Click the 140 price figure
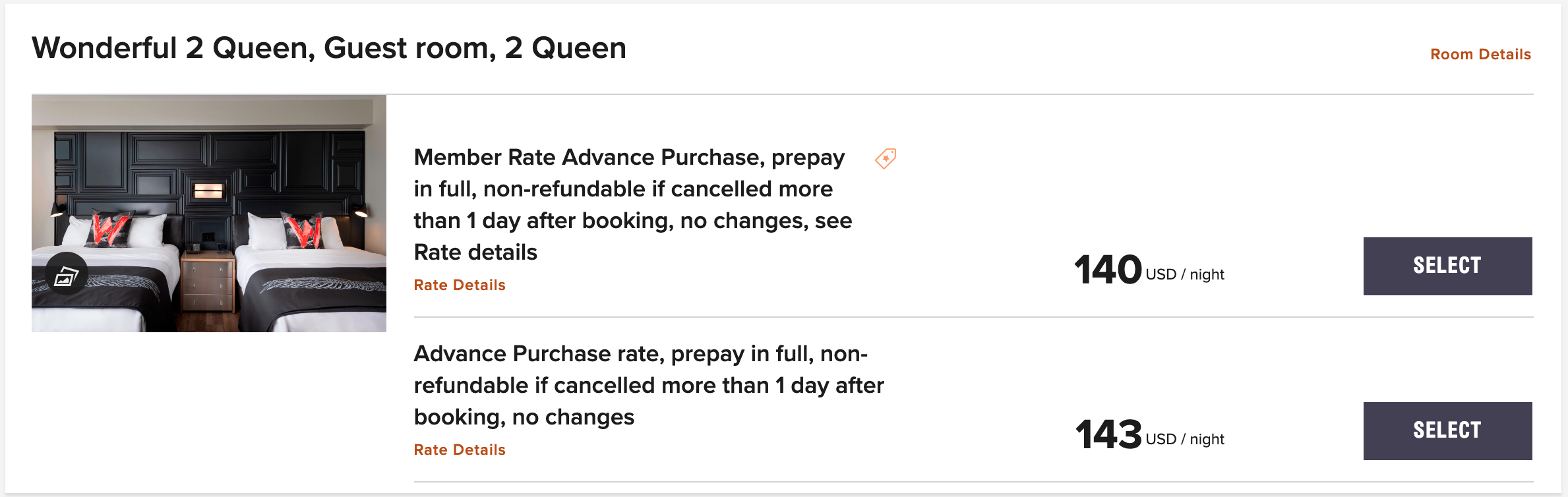 tap(1108, 270)
